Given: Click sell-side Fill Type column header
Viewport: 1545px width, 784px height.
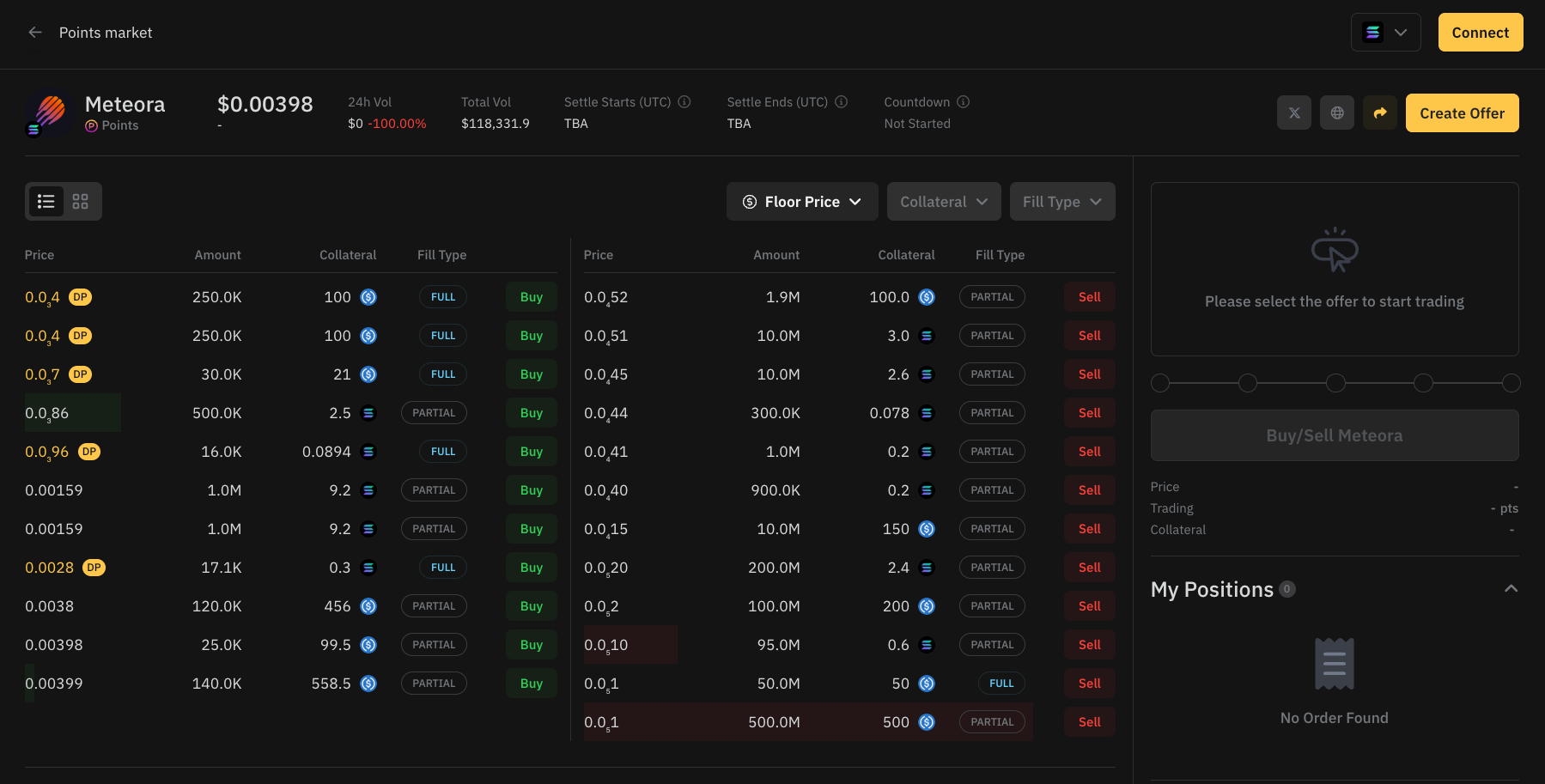Looking at the screenshot, I should click(1000, 255).
